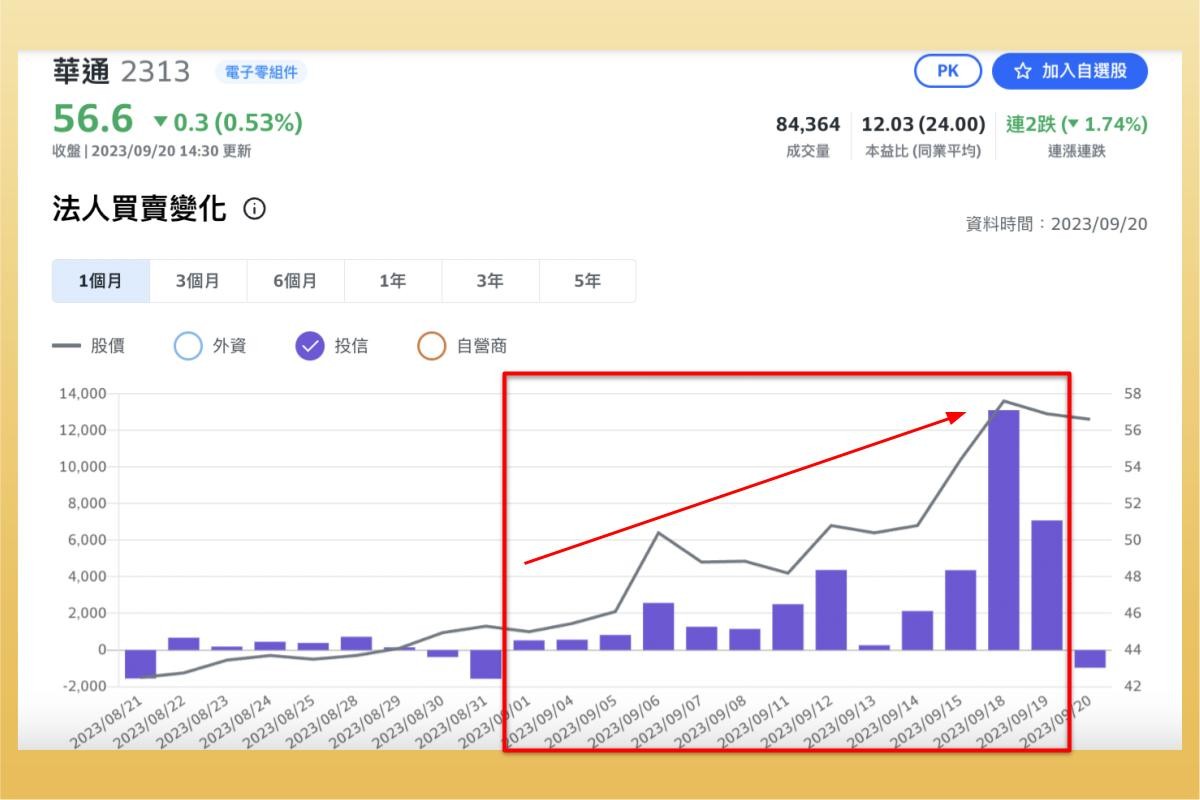
Task: Enable the 外資 series checkbox
Action: pos(188,346)
